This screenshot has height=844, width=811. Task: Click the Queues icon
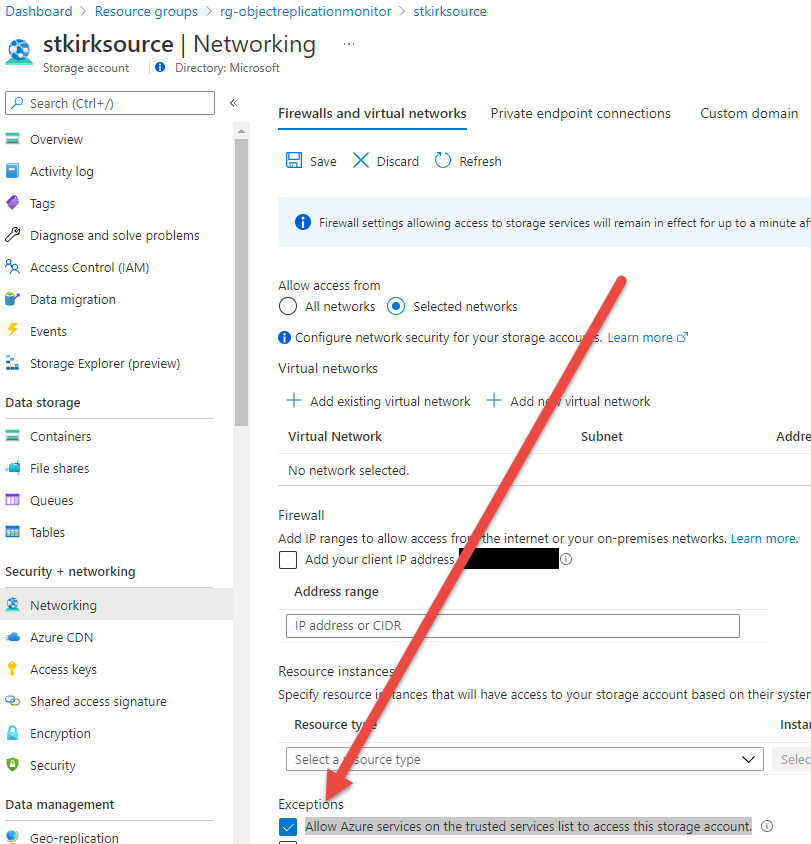[x=12, y=500]
